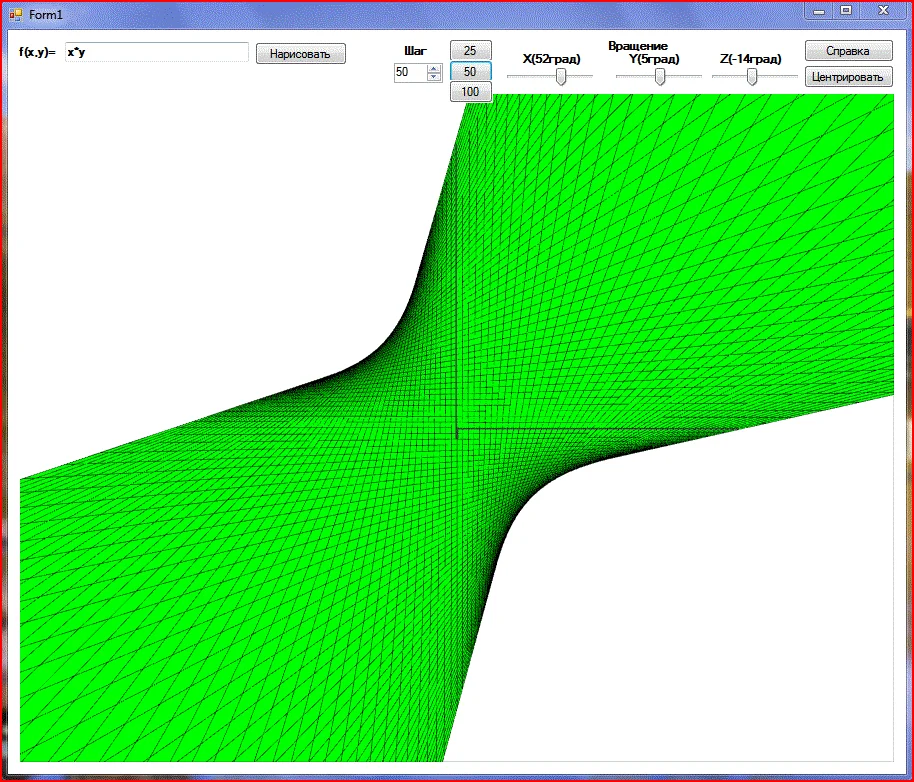Click the Вращение rotation group label
The image size is (914, 782).
click(638, 46)
